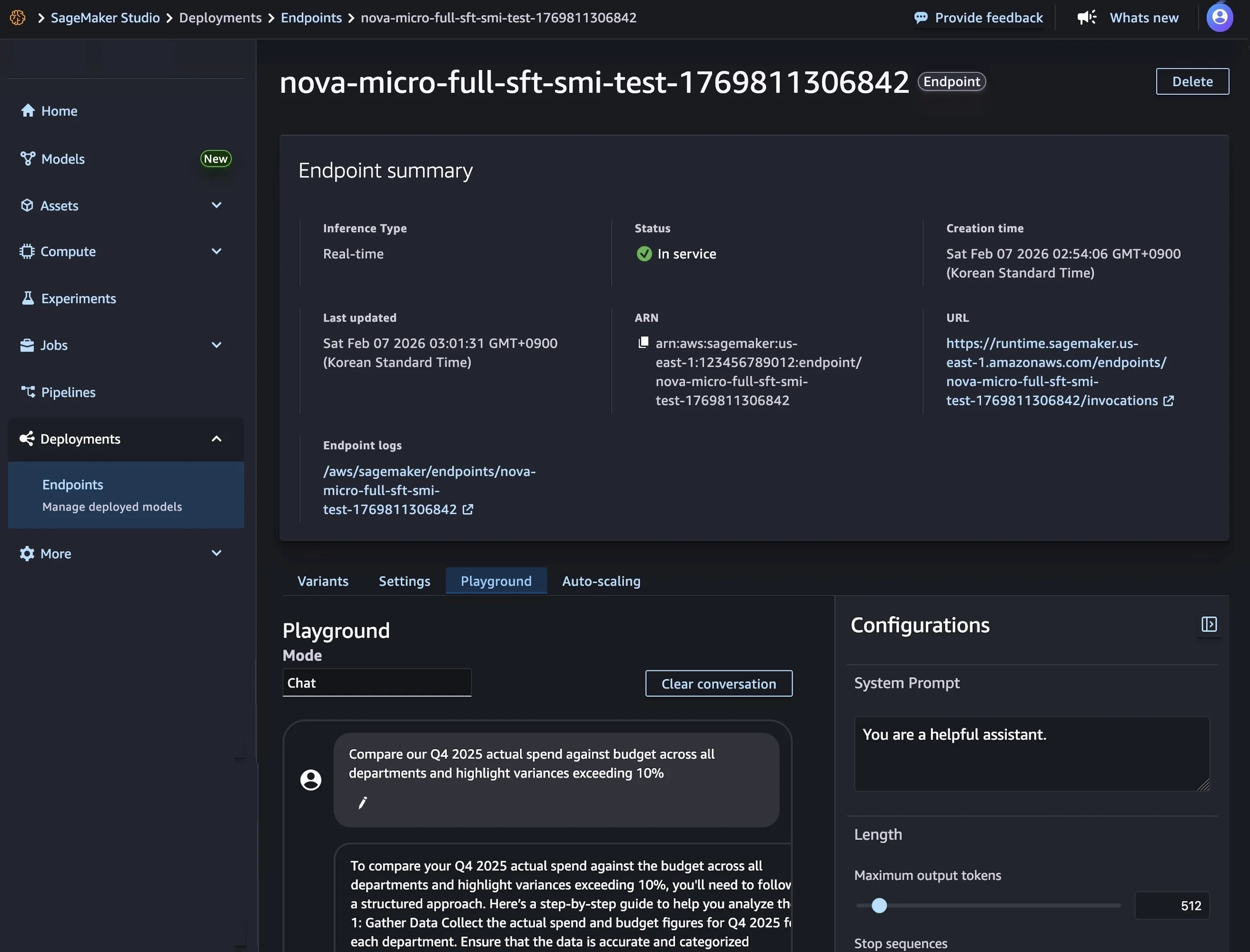
Task: Collapse the Deployments section
Action: tap(216, 439)
